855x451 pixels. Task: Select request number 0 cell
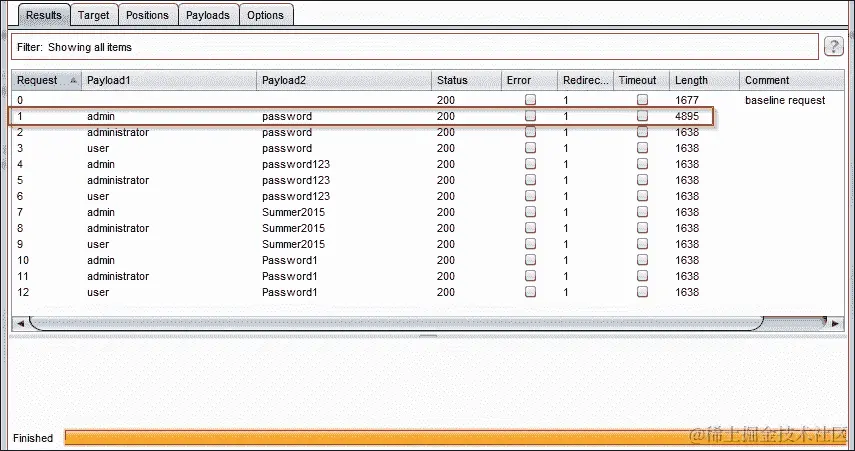20,100
